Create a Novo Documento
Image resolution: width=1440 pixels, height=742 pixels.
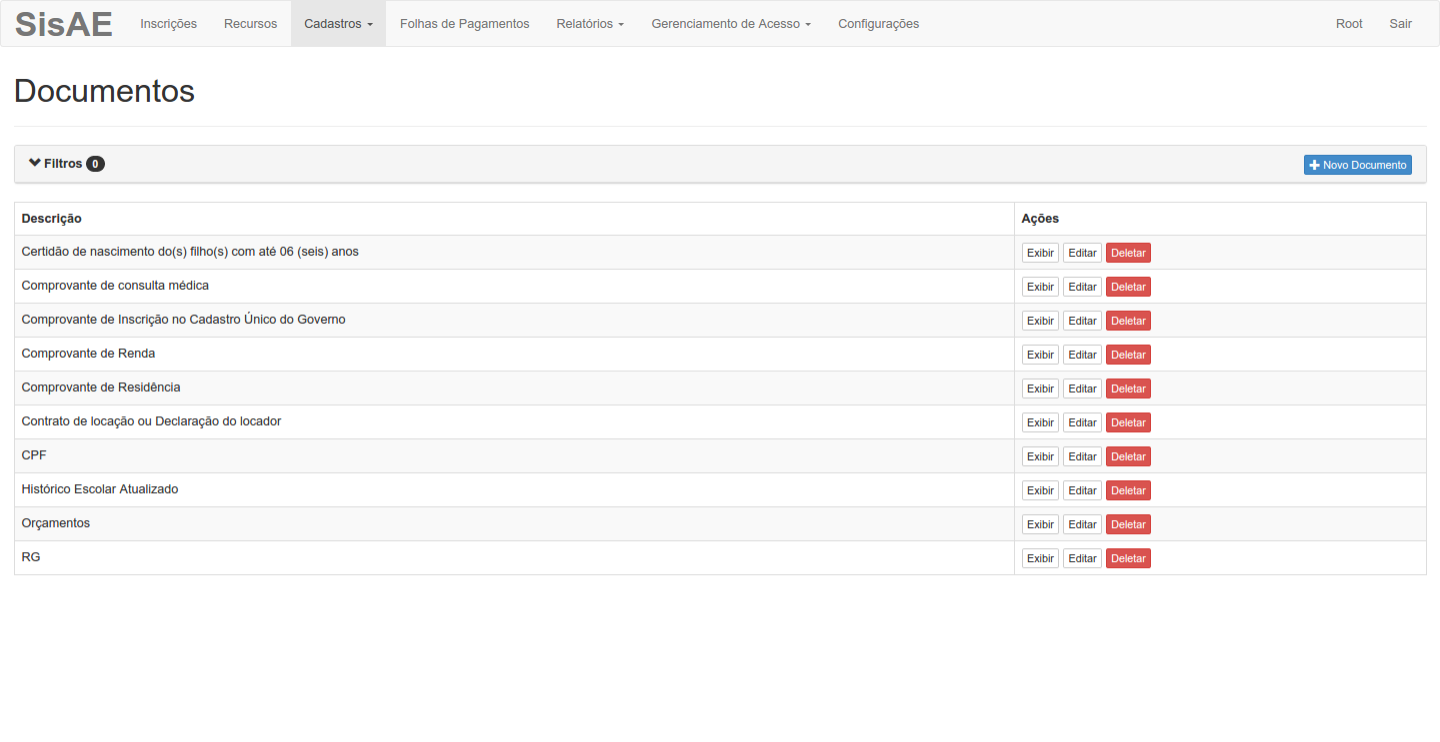(1358, 165)
